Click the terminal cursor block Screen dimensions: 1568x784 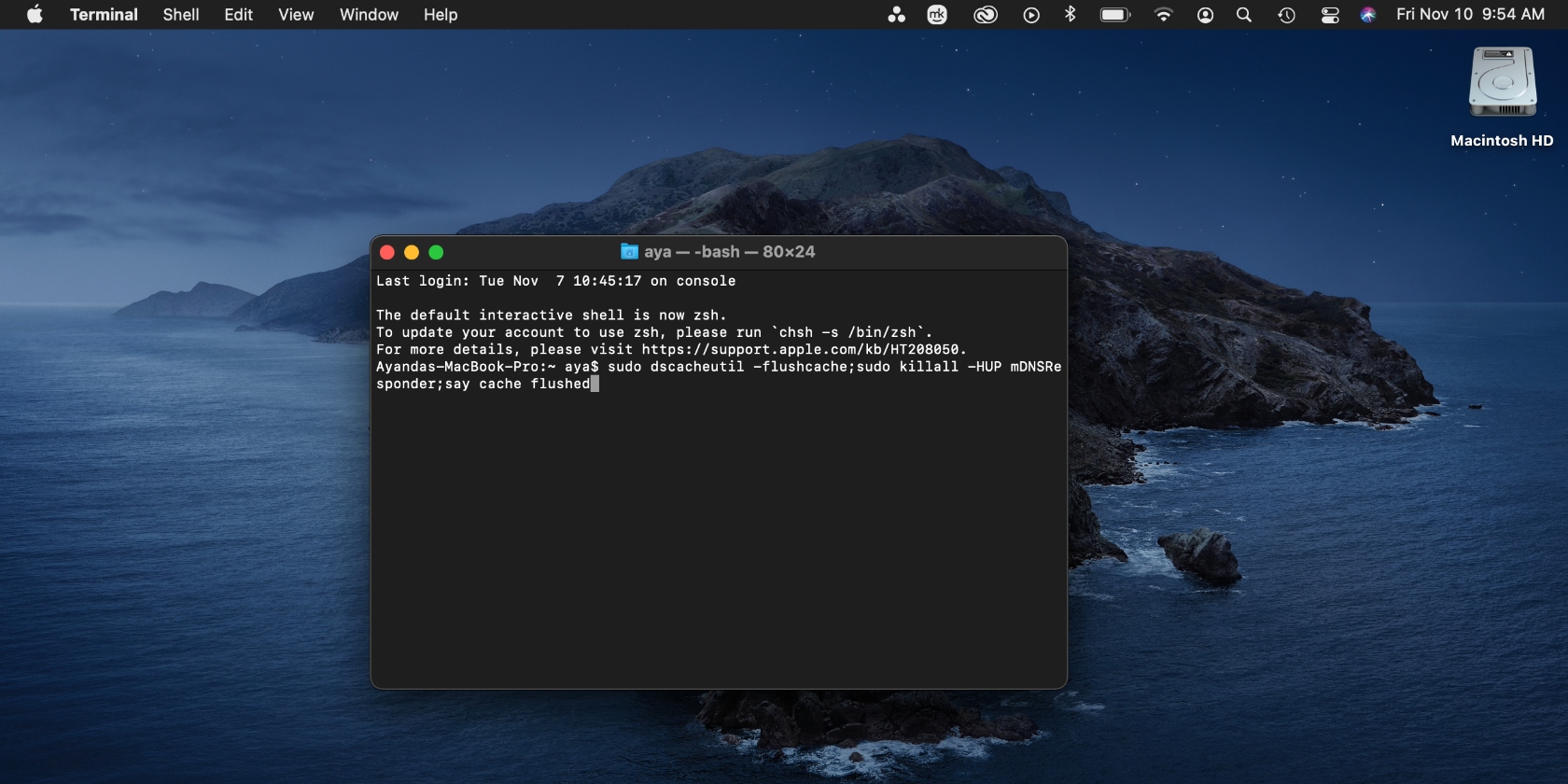click(x=595, y=384)
